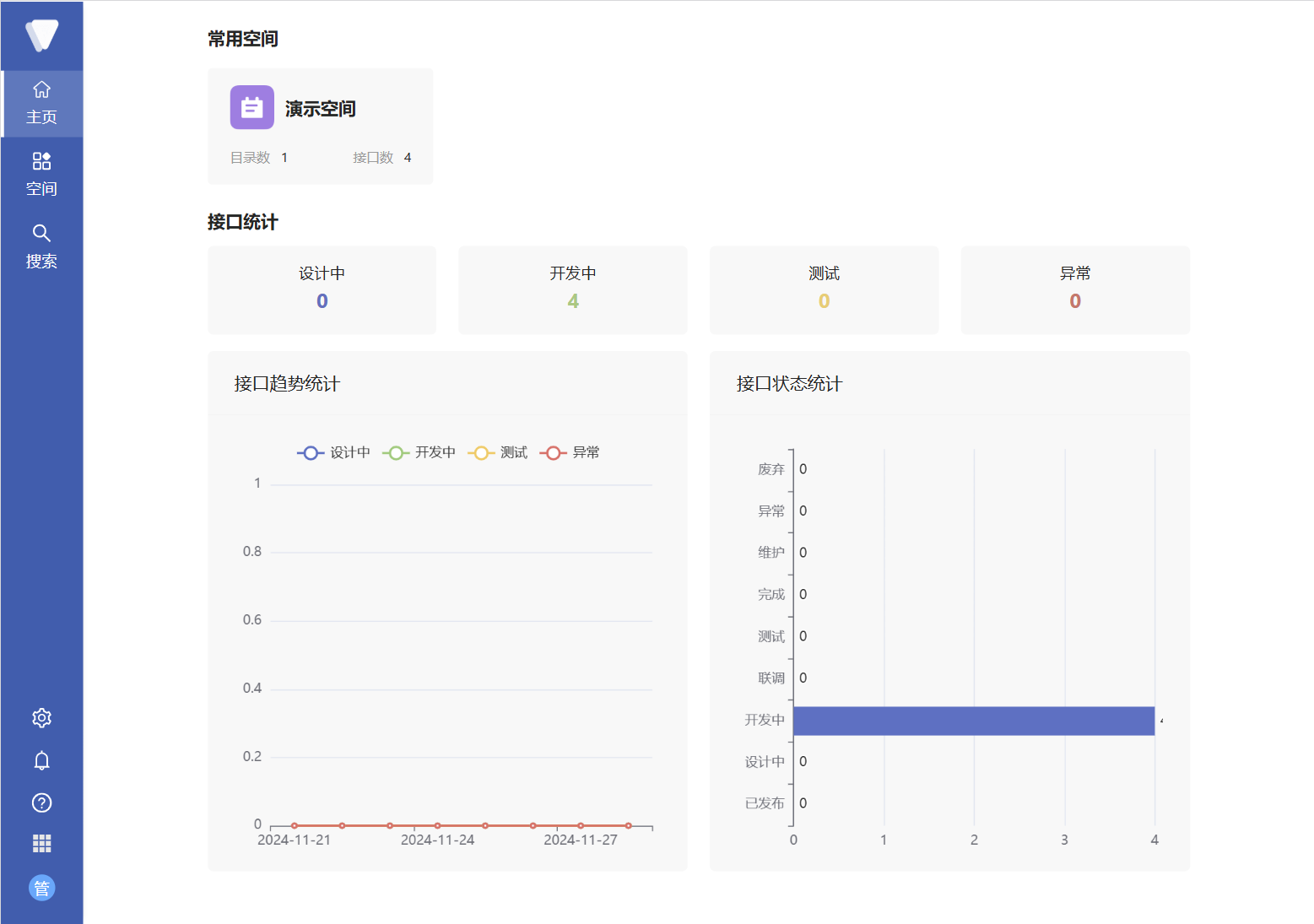1314x924 pixels.
Task: Click the 异常 statistic card
Action: tap(1074, 289)
